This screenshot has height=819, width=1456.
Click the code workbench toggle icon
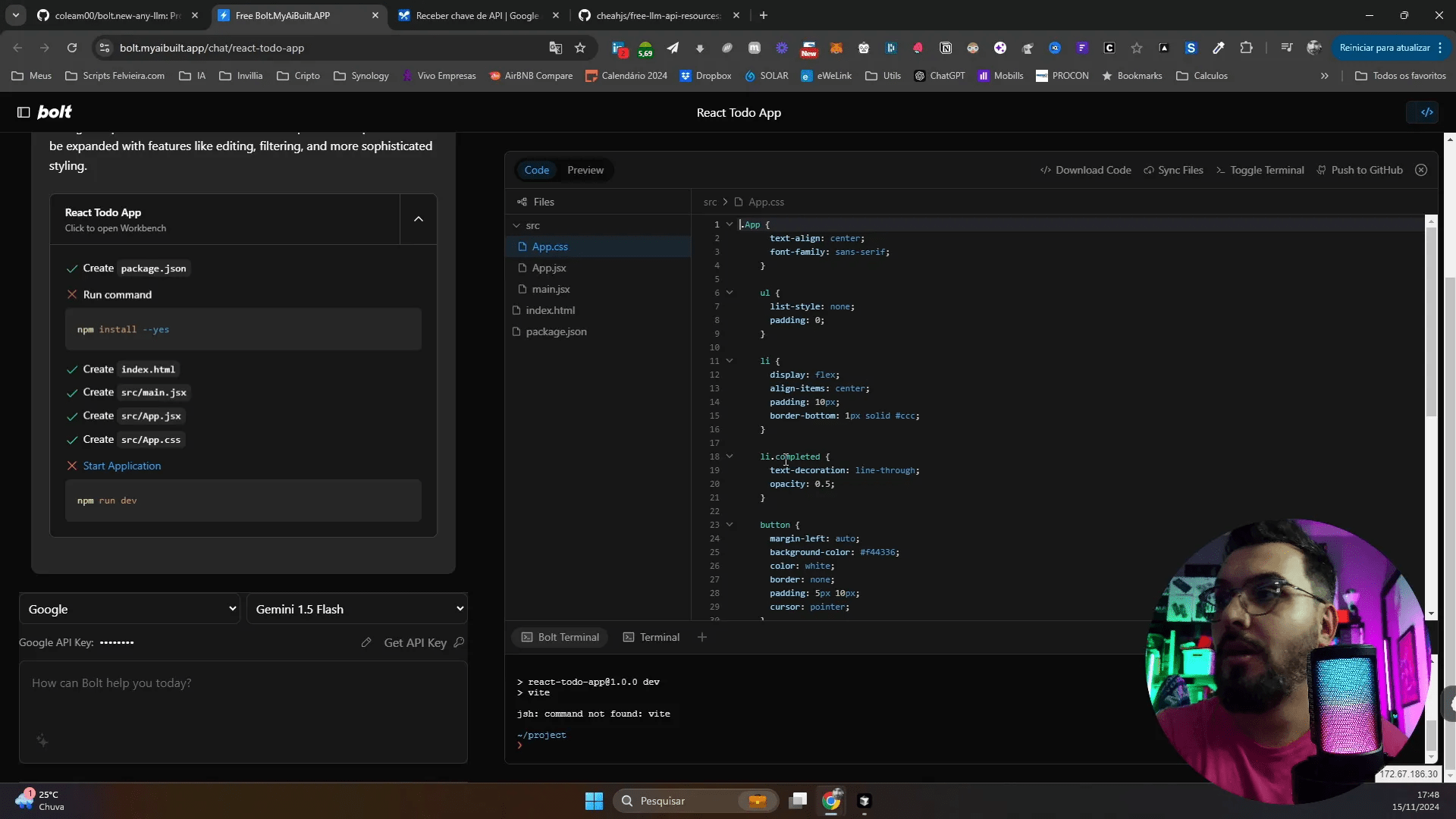(1426, 112)
